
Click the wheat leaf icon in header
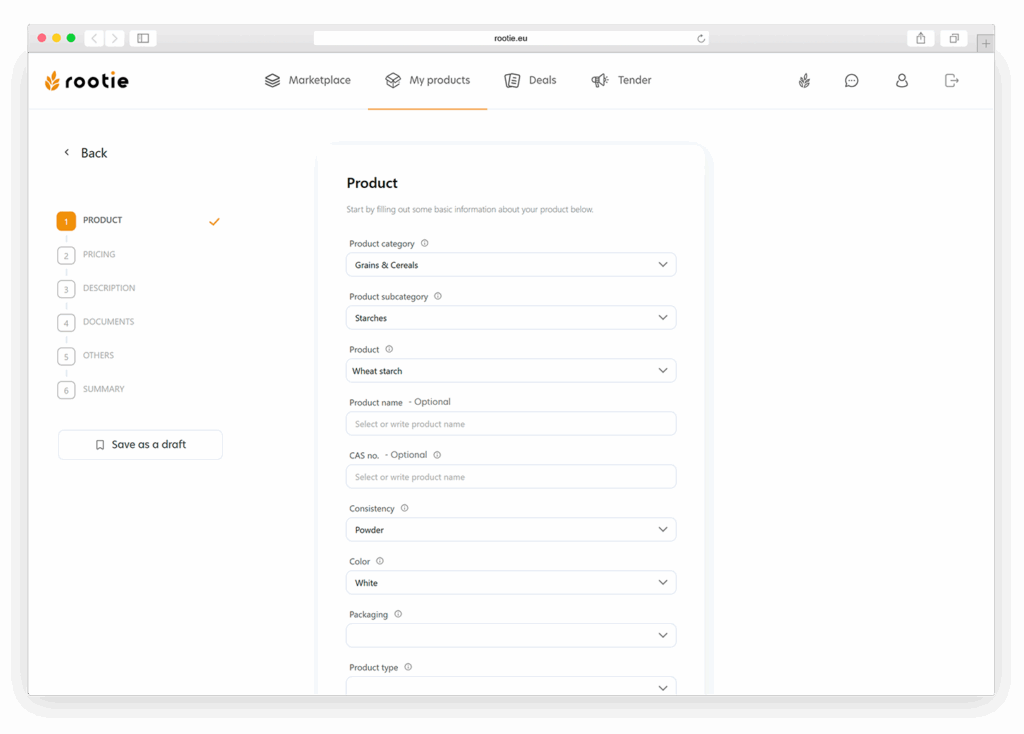(x=804, y=80)
